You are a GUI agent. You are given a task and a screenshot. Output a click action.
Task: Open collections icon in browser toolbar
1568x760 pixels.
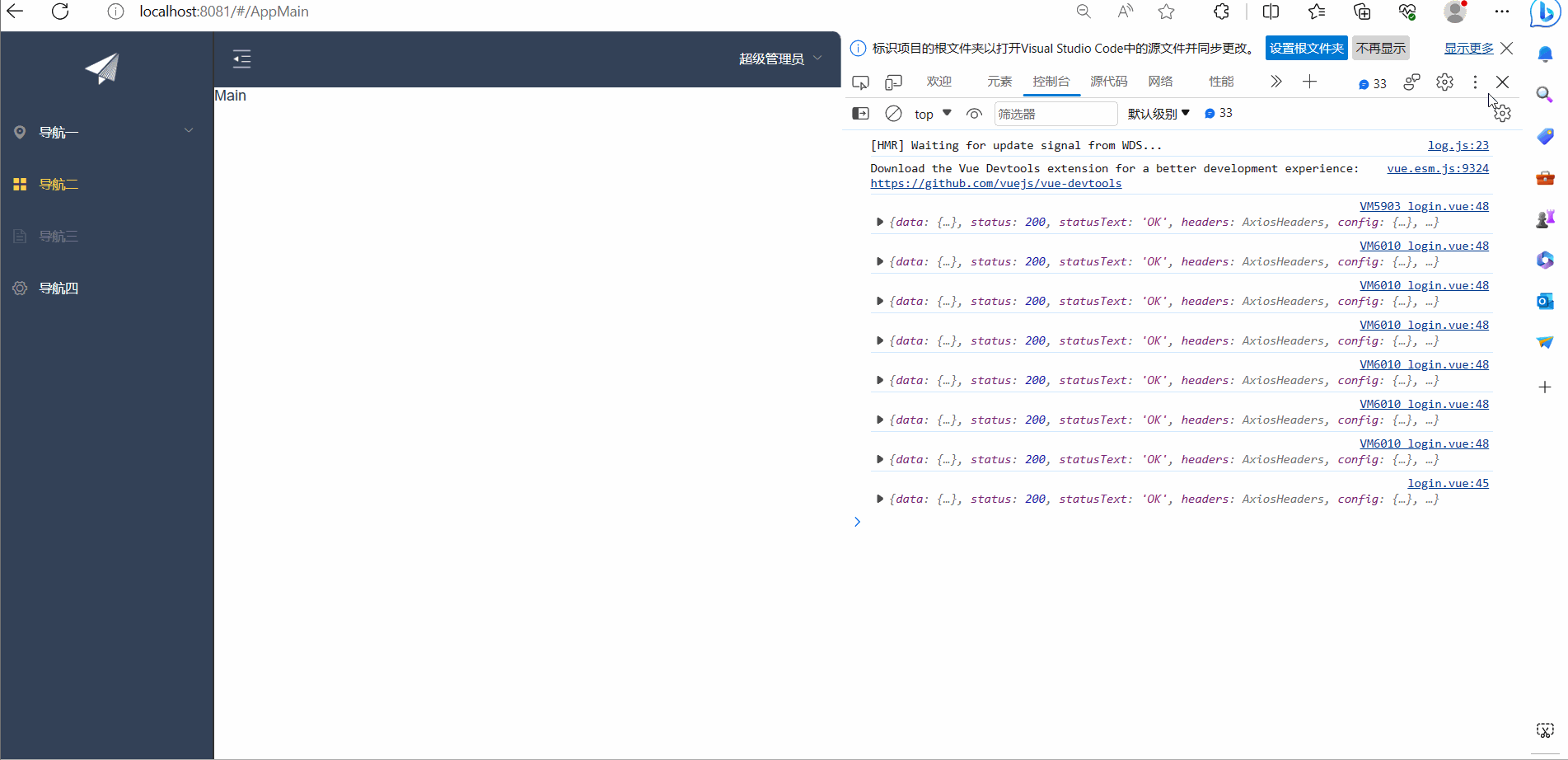1362,12
